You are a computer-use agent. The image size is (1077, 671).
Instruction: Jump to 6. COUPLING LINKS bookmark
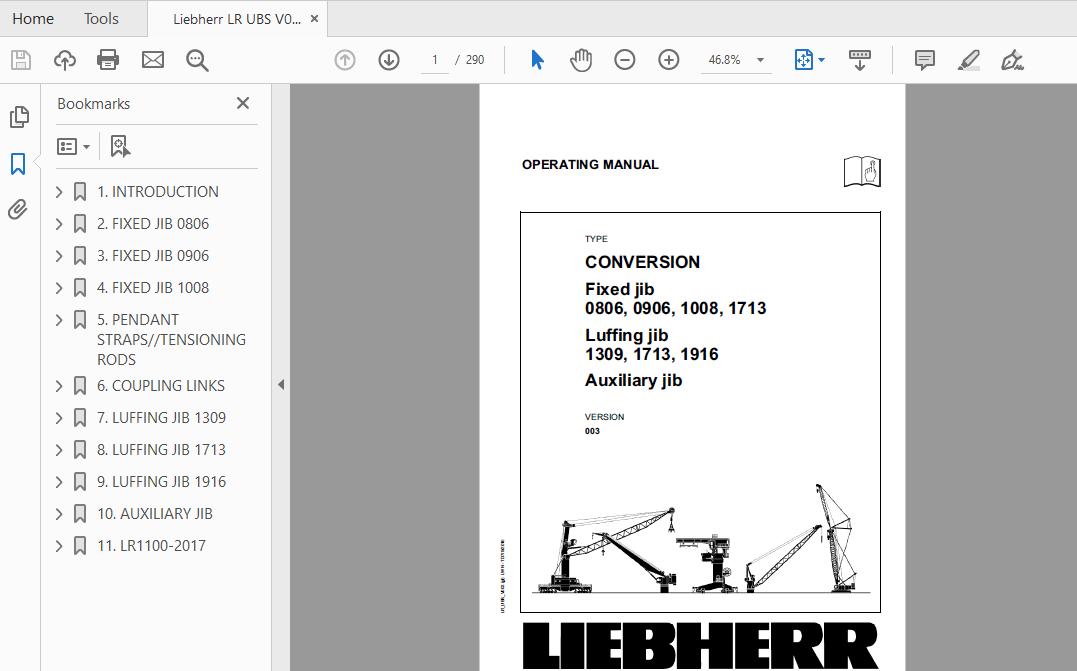[x=161, y=386]
